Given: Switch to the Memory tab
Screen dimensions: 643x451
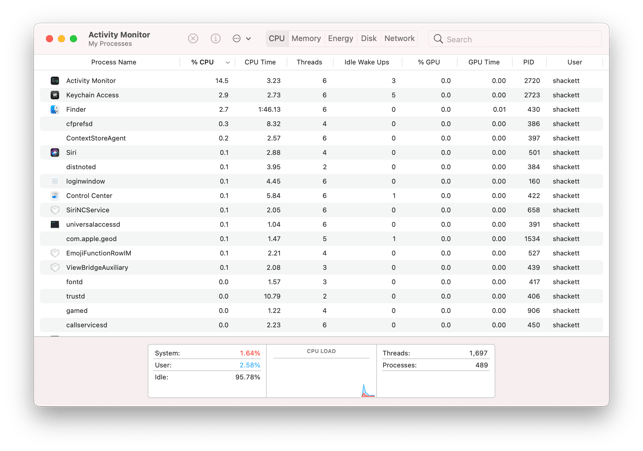Looking at the screenshot, I should click(306, 39).
